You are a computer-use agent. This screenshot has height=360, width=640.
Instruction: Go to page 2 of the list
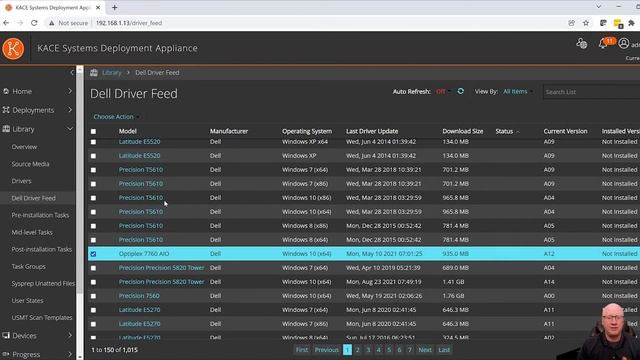click(358, 350)
